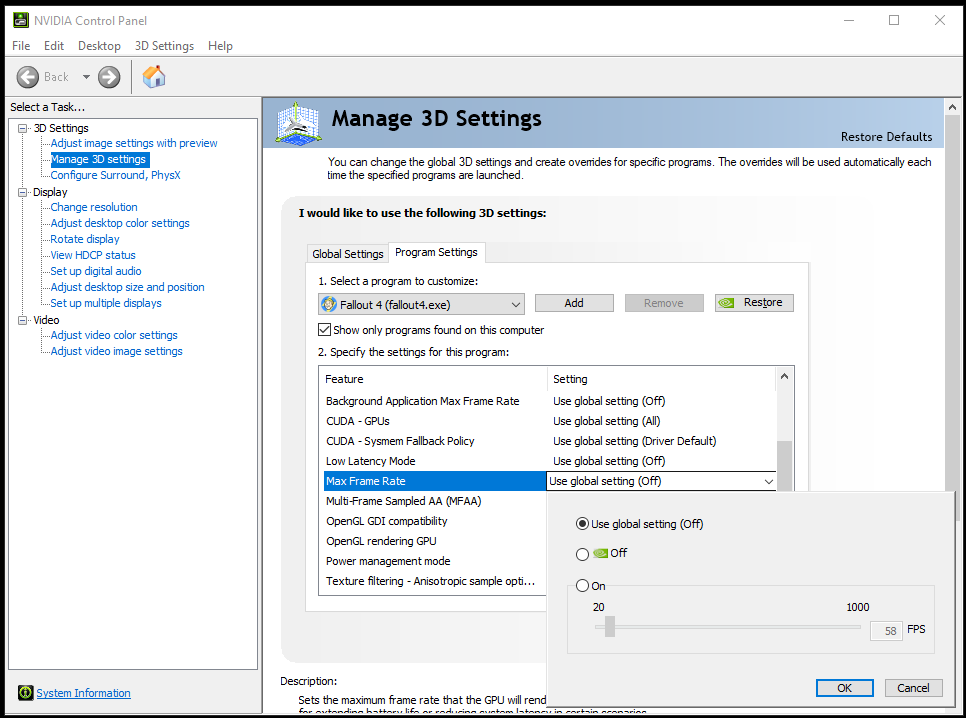Click the Manage 3D Settings header icon
Viewport: 966px width, 718px height.
[298, 125]
